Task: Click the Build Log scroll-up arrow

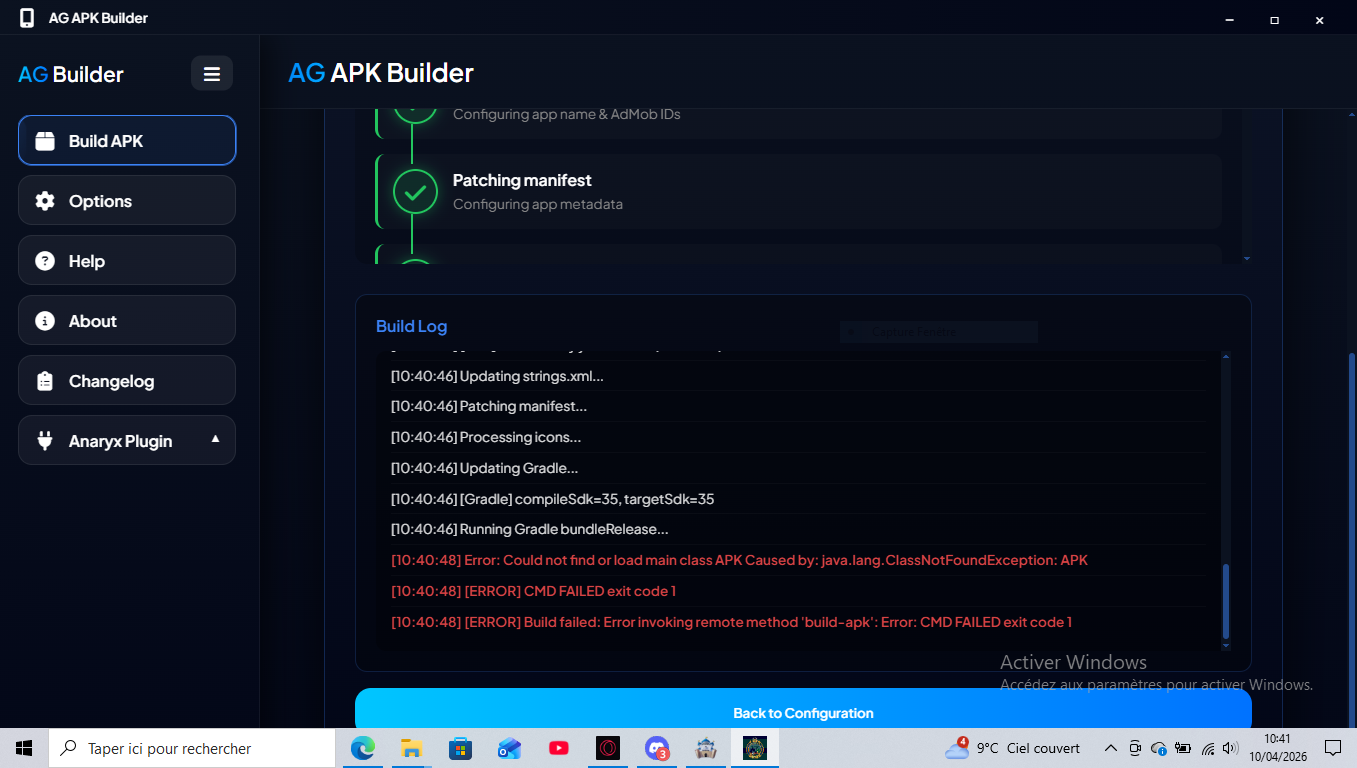Action: tap(1226, 357)
